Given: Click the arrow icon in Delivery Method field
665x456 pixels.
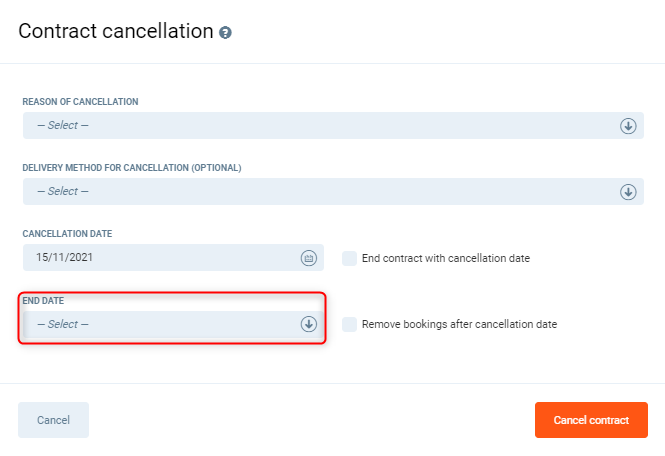Looking at the screenshot, I should [x=628, y=192].
